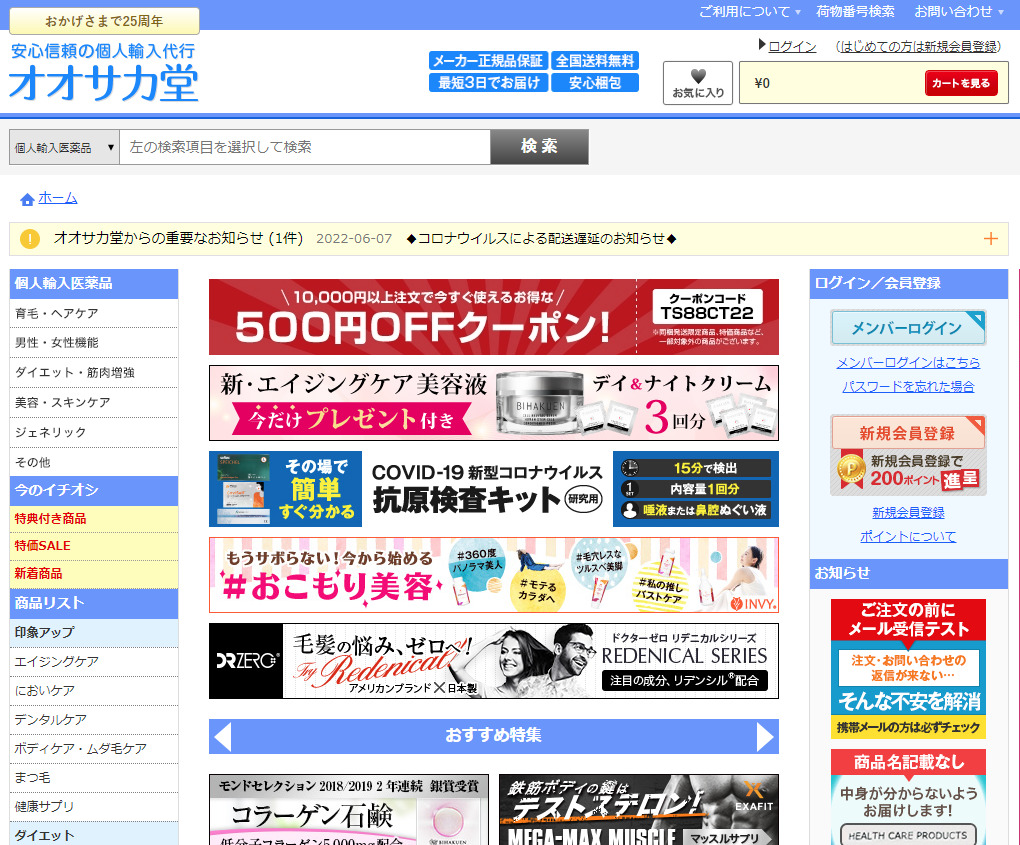Select 育毛・ヘアケア category
The width and height of the screenshot is (1020, 845).
click(x=94, y=314)
